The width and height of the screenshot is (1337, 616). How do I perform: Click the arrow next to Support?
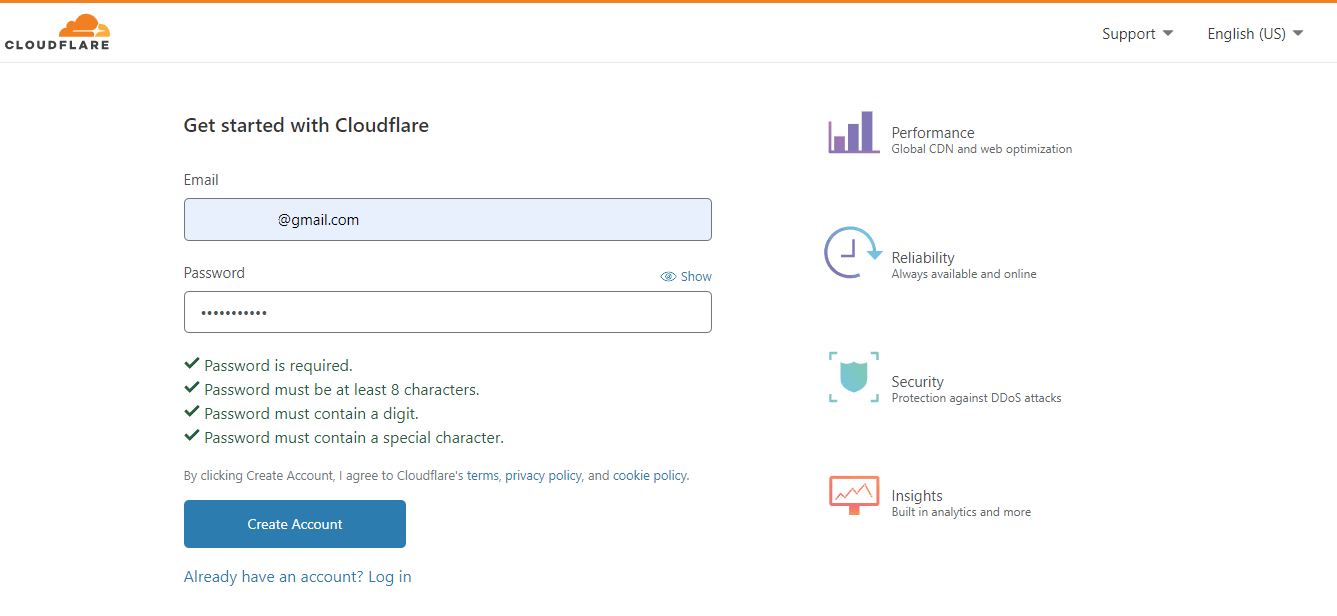(x=1167, y=34)
